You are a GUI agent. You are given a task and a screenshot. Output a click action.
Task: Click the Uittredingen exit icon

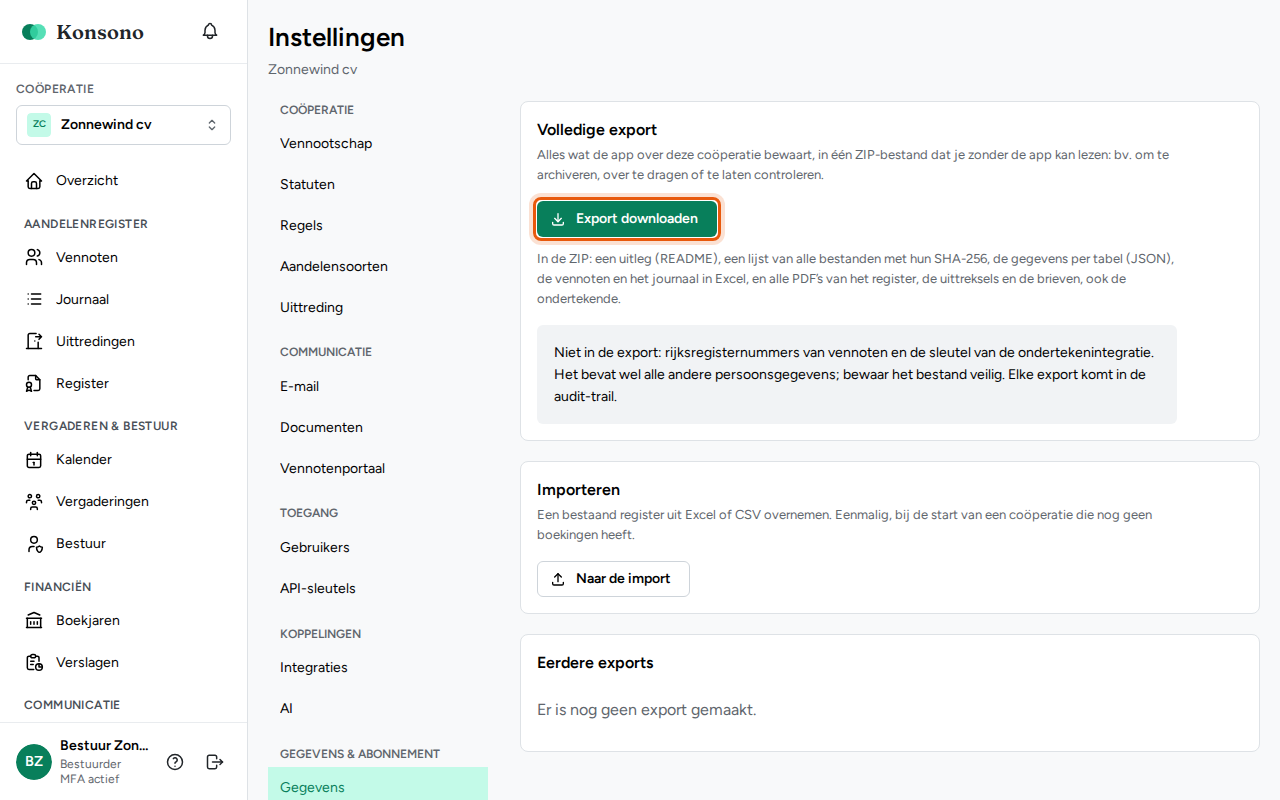tap(35, 342)
